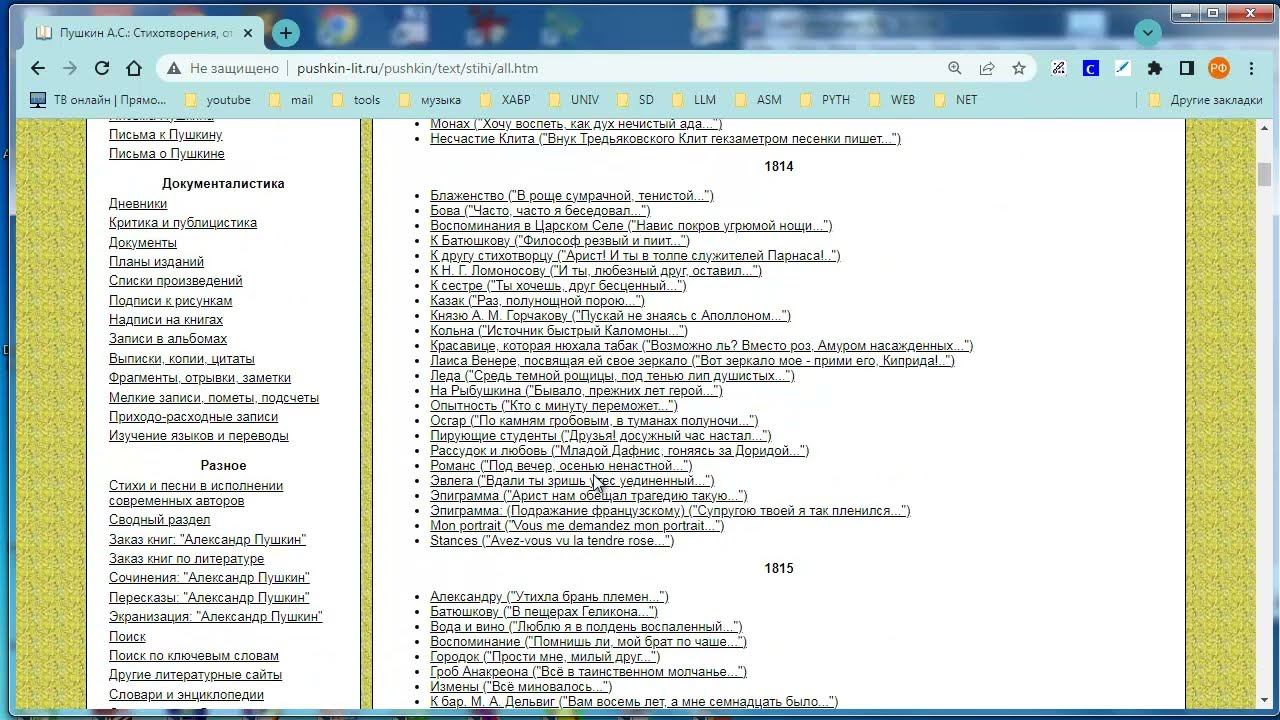The width and height of the screenshot is (1280, 720).
Task: Open the tools bookmarks folder
Action: [356, 100]
